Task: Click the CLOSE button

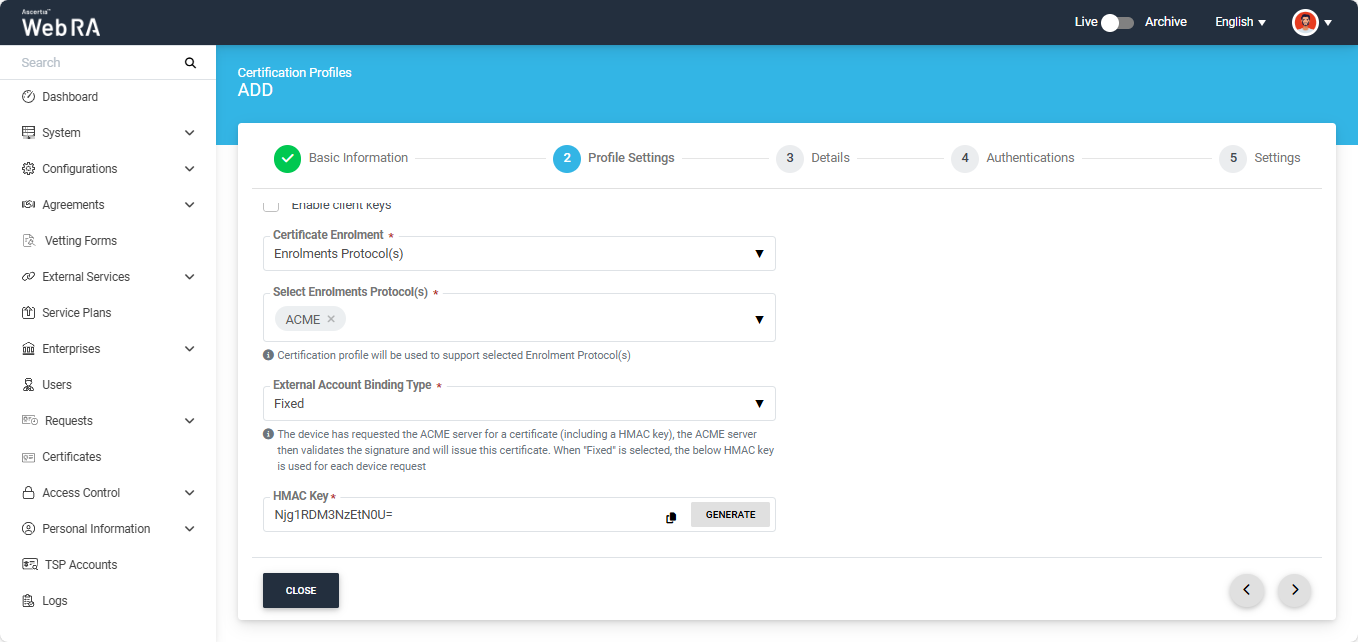Action: coord(301,591)
